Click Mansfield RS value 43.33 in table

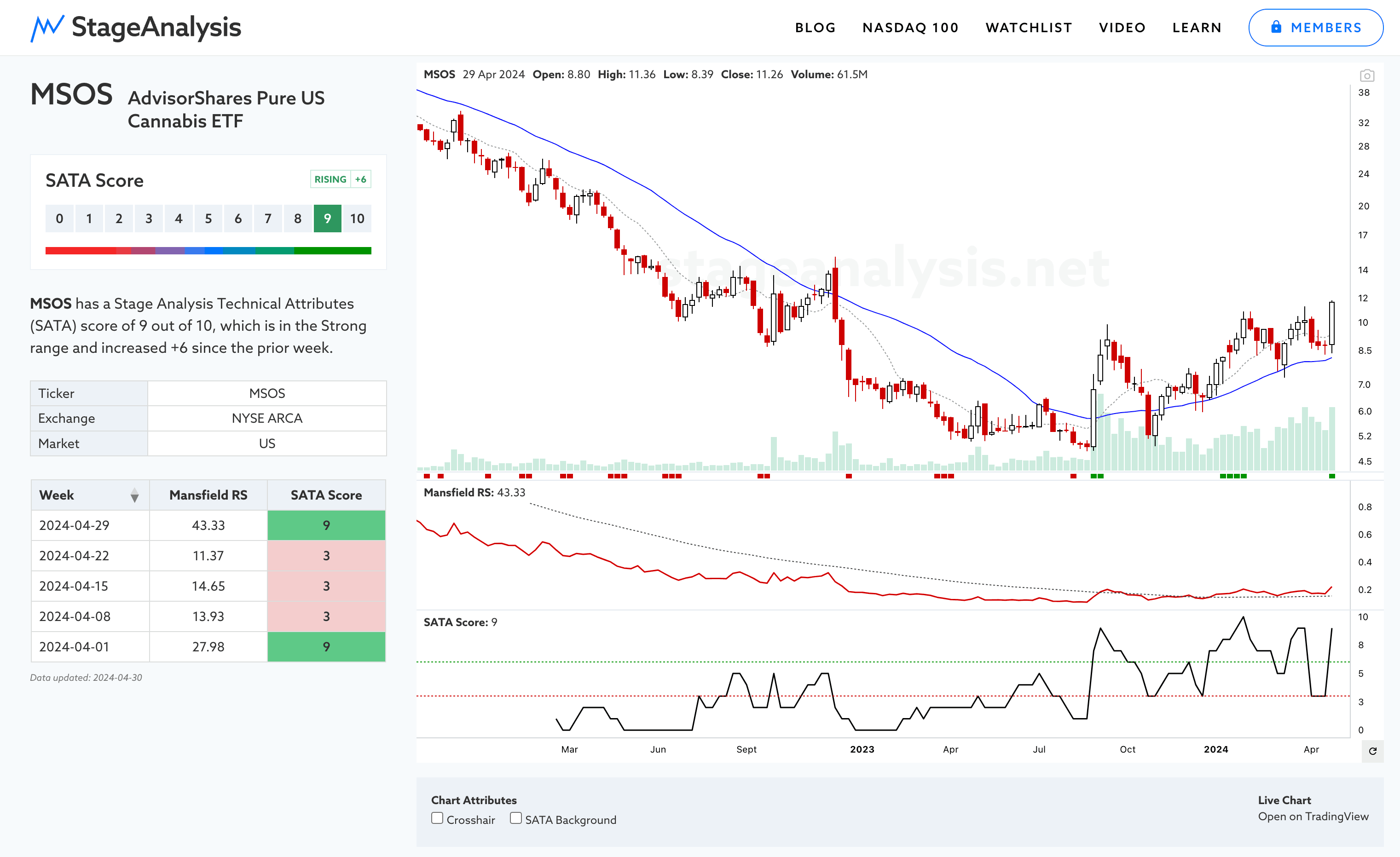pos(208,525)
